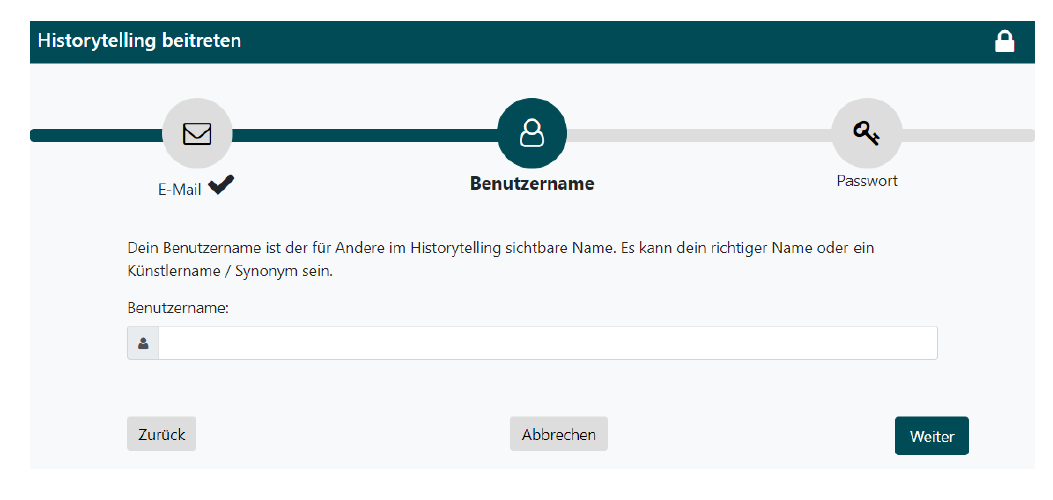Screen dimensions: 1053x500
Task: Cancel registration with Abbrechen button
Action: (x=559, y=434)
